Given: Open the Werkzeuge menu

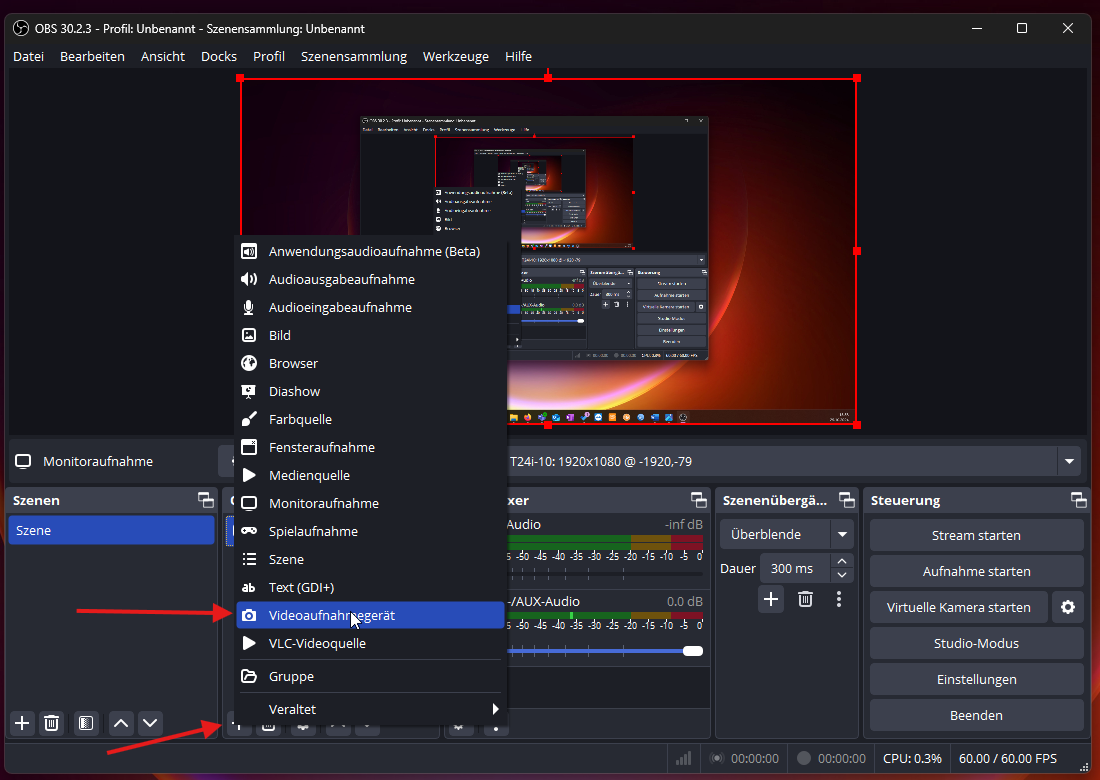Looking at the screenshot, I should (455, 56).
